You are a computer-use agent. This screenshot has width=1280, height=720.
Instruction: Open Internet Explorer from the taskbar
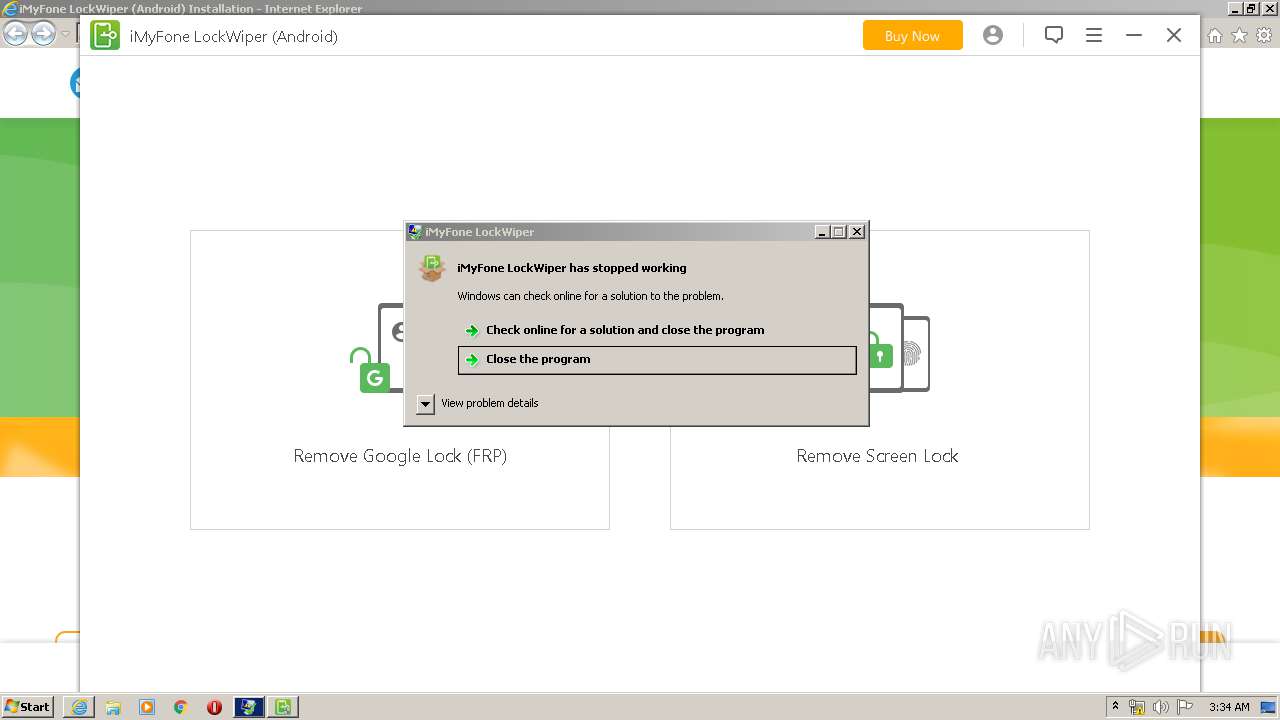79,707
